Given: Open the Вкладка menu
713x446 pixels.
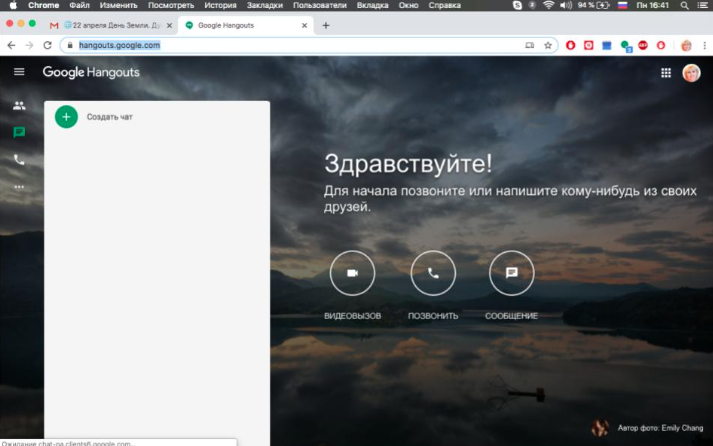Looking at the screenshot, I should tap(372, 5).
